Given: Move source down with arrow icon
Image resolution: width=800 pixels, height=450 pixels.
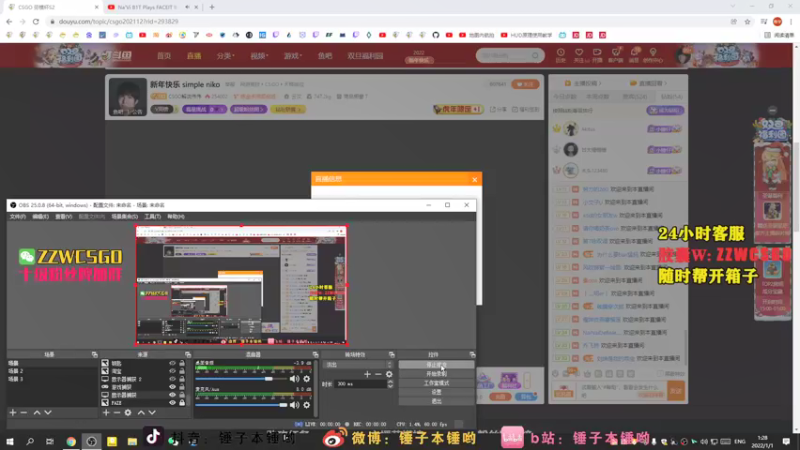Looking at the screenshot, I should 152,412.
